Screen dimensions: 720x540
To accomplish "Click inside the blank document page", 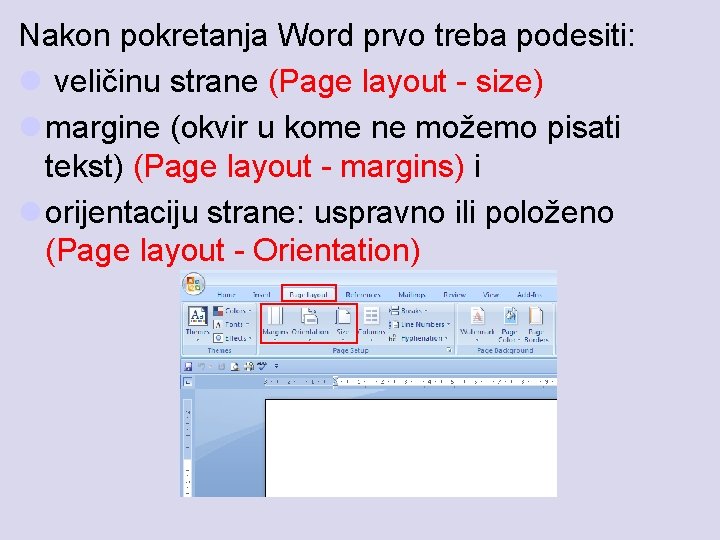I will 411,448.
